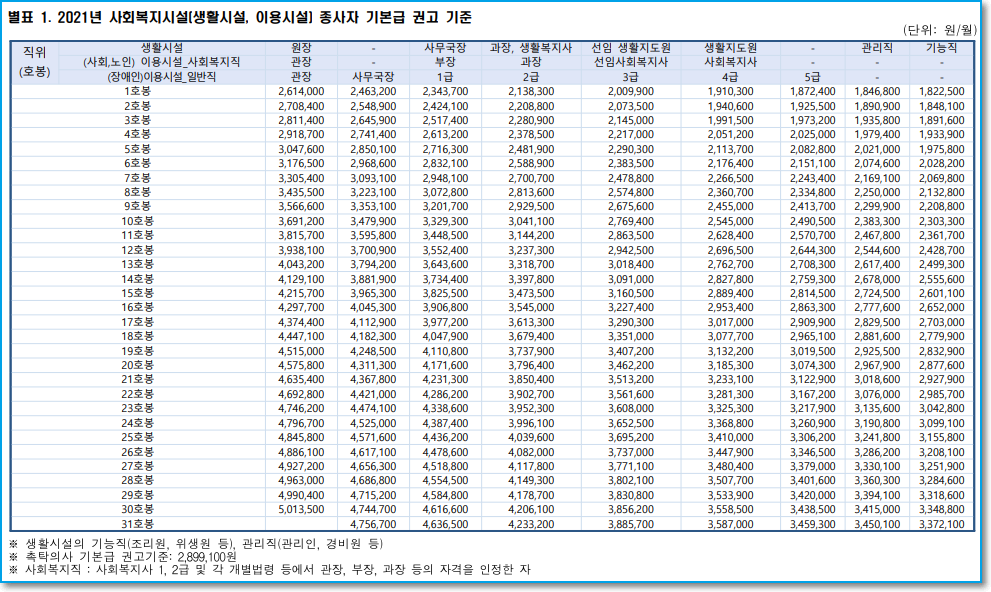Click the 1급 header cell
Screen dimensions: 991x592
pos(445,76)
